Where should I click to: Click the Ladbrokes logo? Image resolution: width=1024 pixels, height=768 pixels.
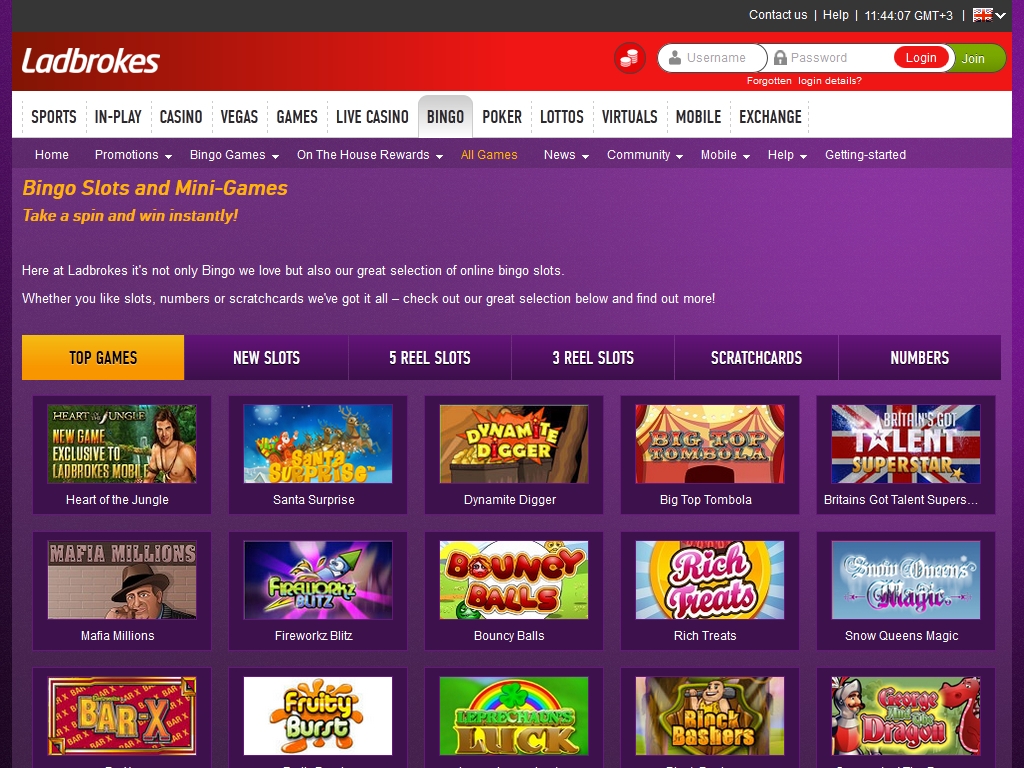(91, 61)
